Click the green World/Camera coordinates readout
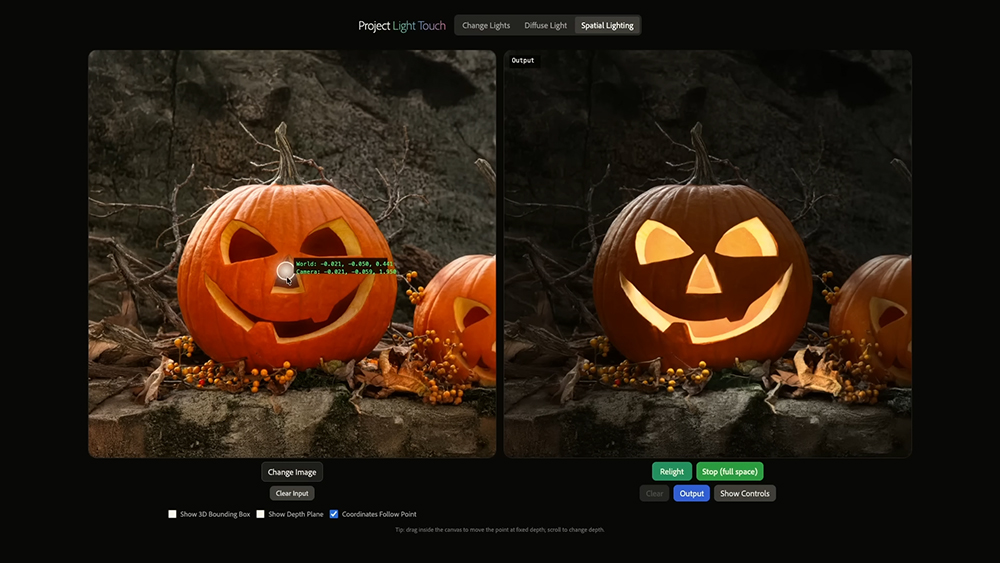 pos(346,267)
